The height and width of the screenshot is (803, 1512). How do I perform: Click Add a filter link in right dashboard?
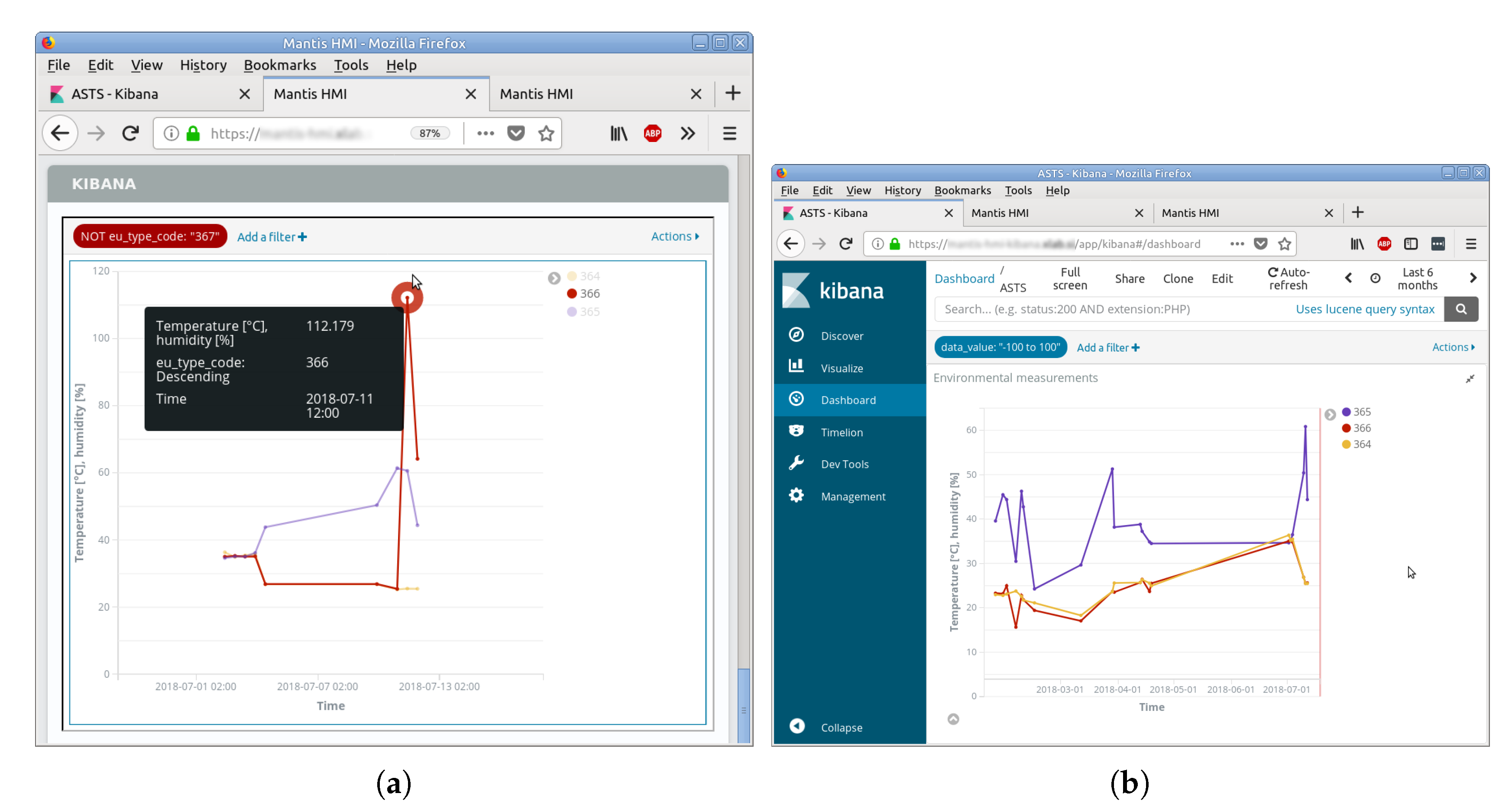(1107, 348)
